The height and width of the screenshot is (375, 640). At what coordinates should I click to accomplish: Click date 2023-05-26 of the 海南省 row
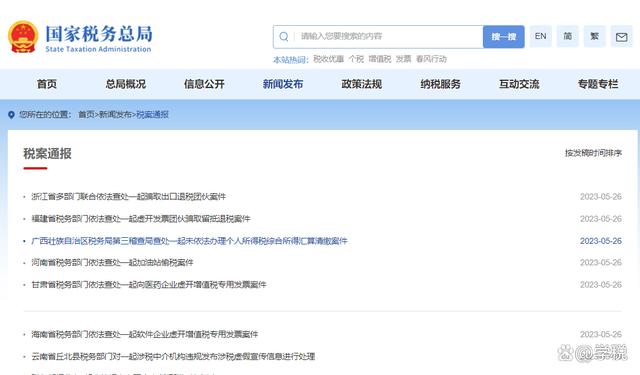[601, 335]
